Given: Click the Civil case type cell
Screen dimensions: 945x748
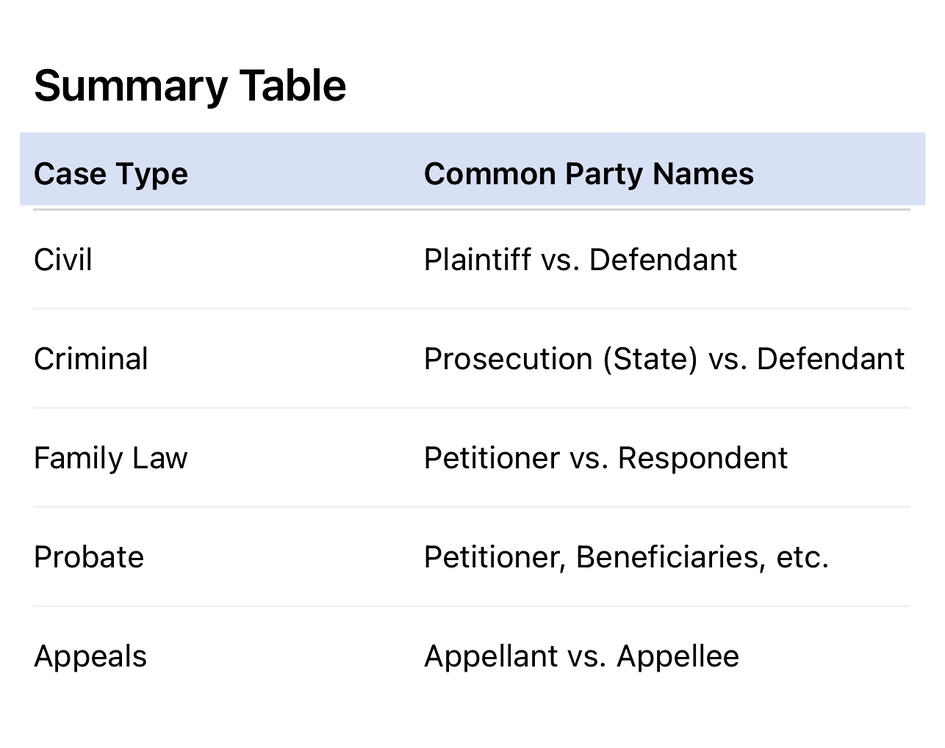Looking at the screenshot, I should [x=63, y=260].
